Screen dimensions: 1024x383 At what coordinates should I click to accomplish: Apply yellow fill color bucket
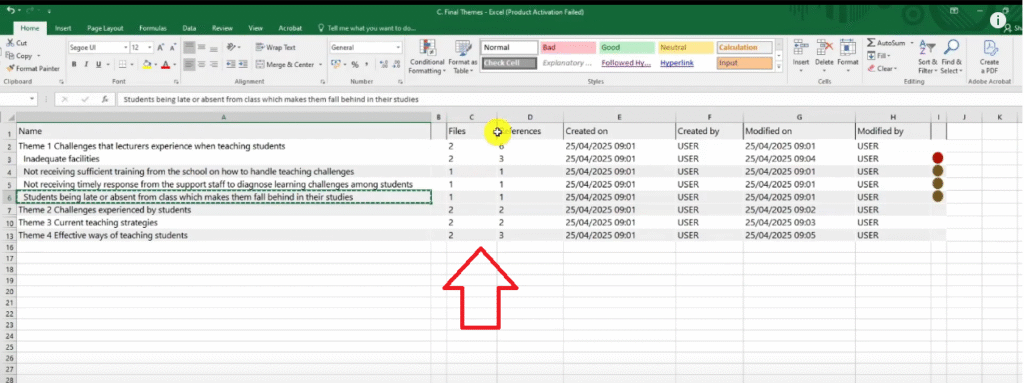146,65
